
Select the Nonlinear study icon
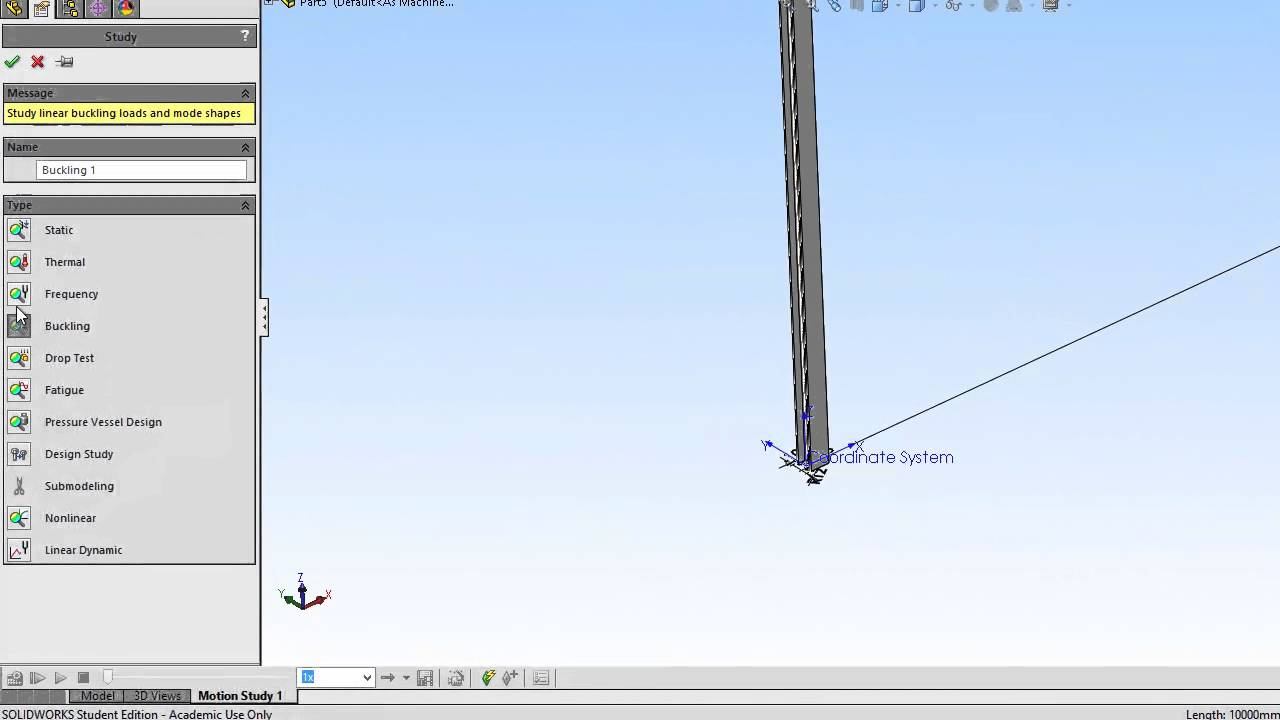(19, 518)
